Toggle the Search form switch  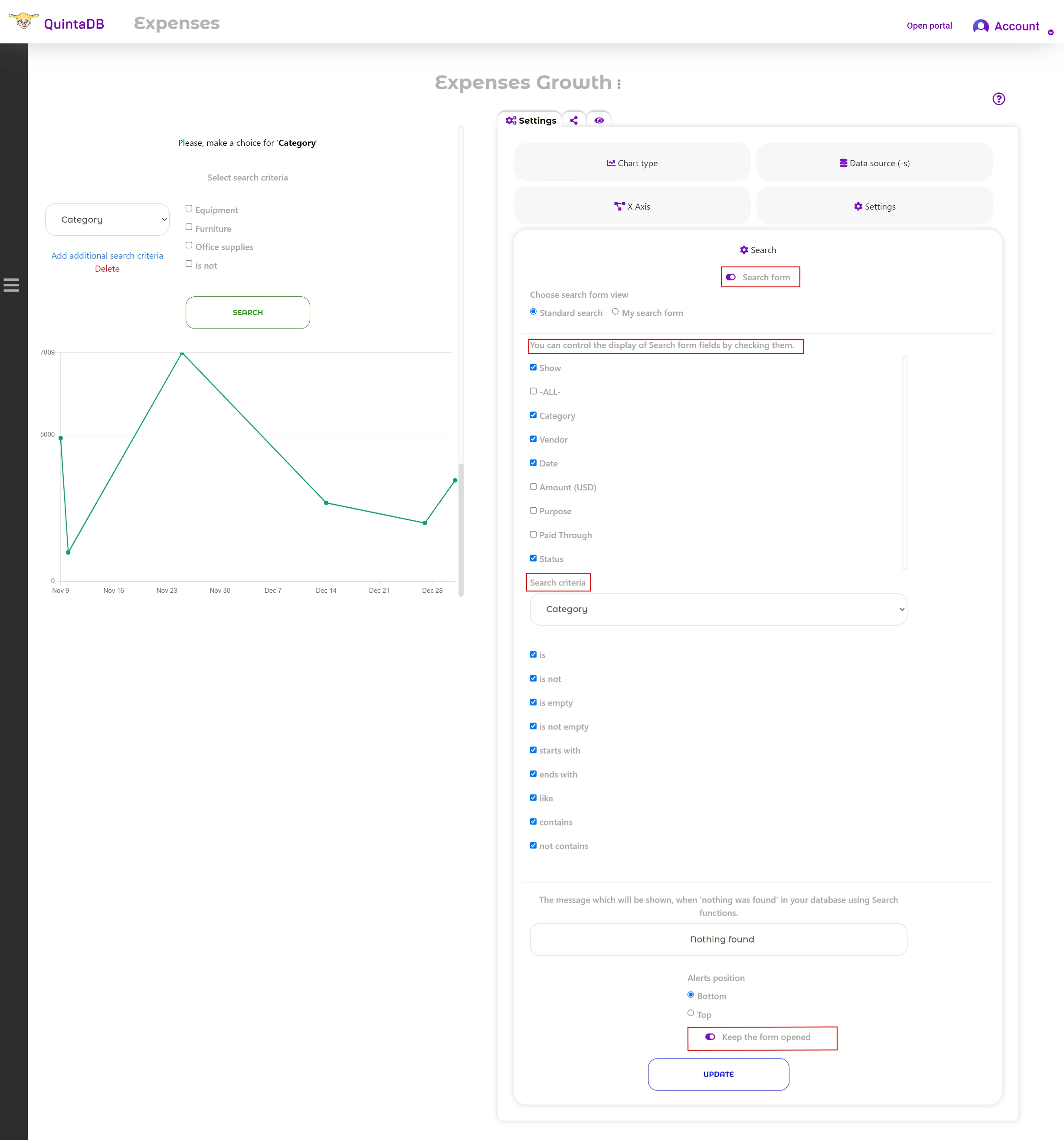(731, 277)
